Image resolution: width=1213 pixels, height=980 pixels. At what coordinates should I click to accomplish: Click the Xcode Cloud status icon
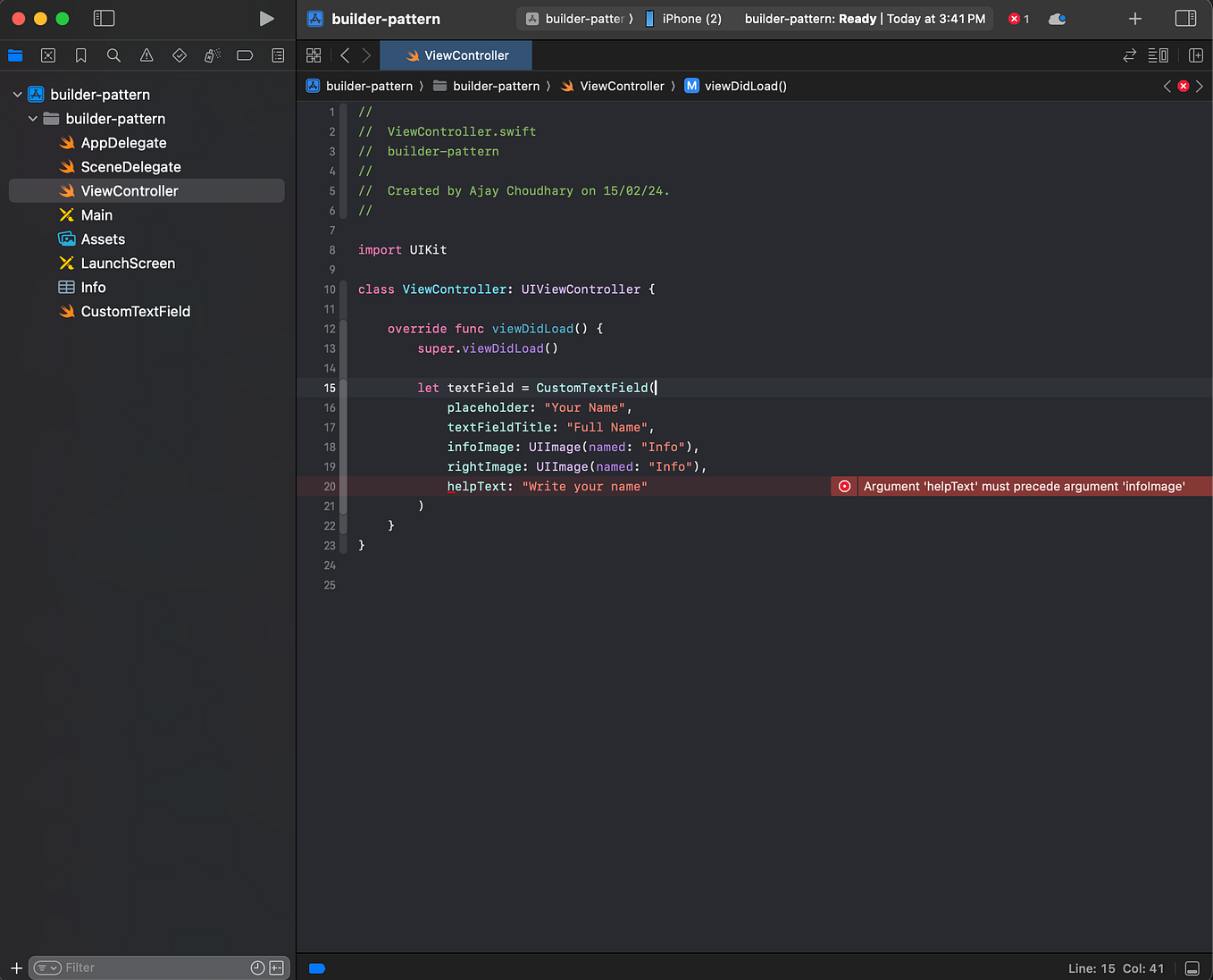1058,19
